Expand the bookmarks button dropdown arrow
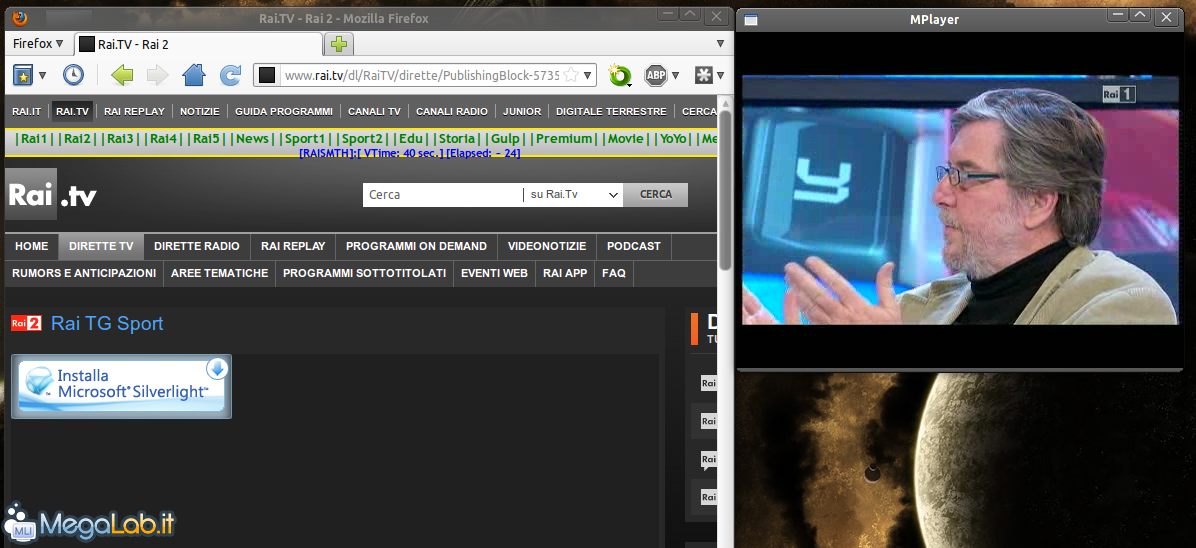 [x=43, y=75]
